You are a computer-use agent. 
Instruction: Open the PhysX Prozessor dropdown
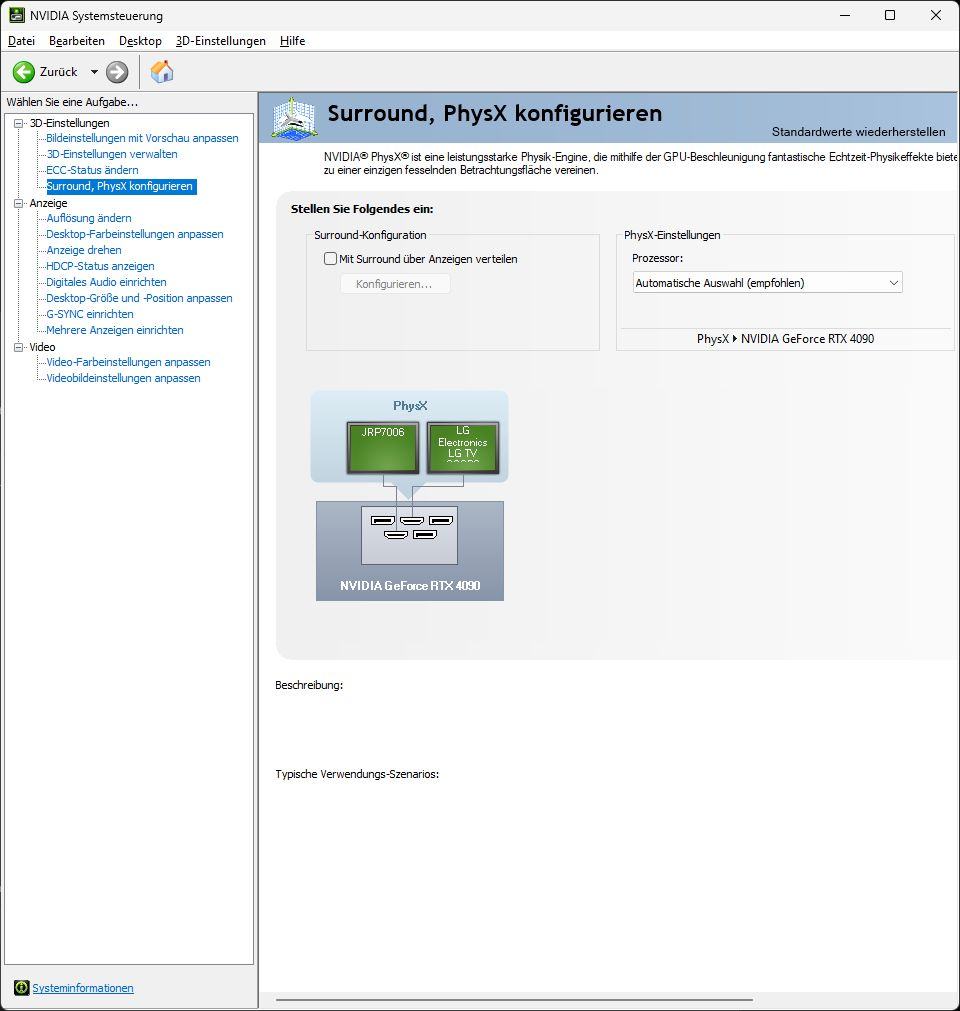pyautogui.click(x=767, y=282)
